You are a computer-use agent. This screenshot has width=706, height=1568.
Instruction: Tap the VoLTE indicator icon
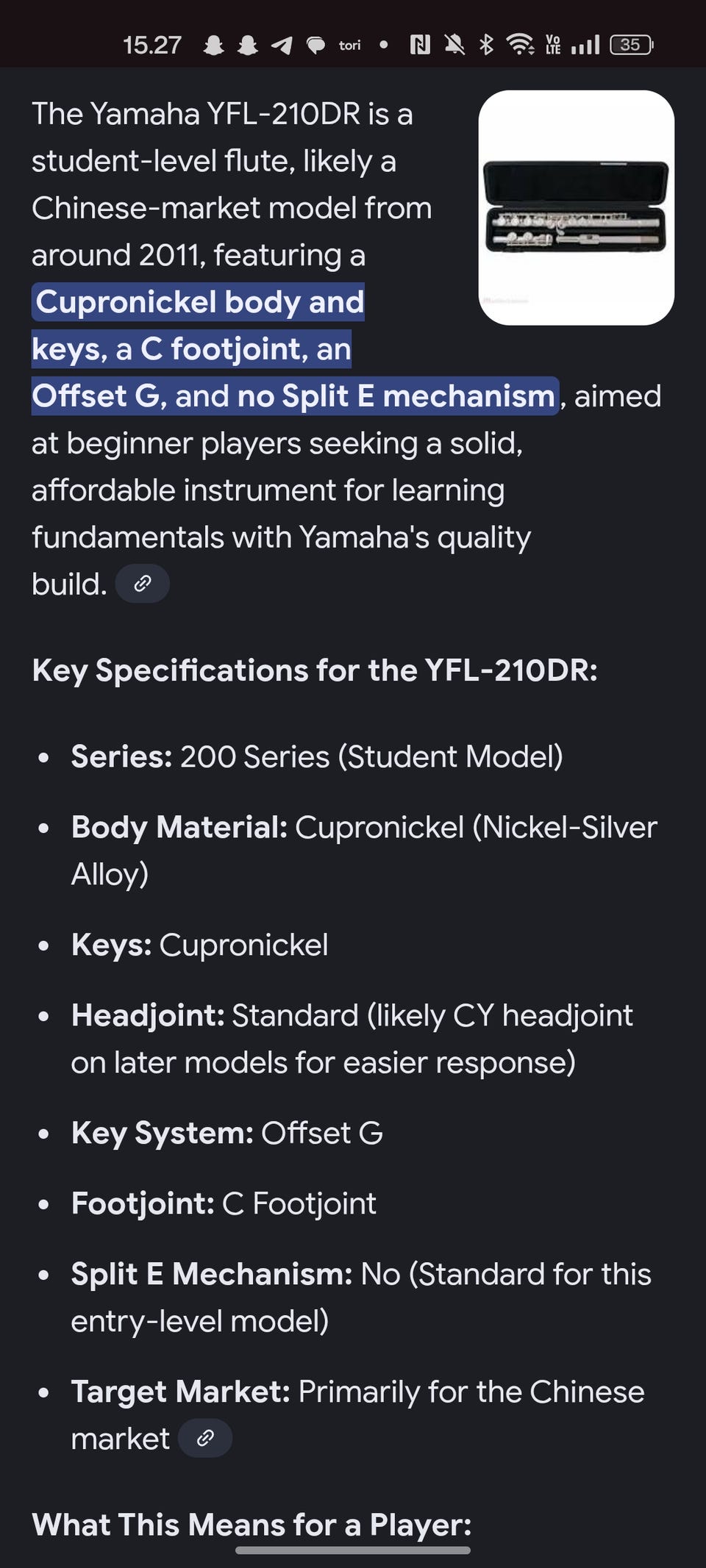tap(553, 46)
